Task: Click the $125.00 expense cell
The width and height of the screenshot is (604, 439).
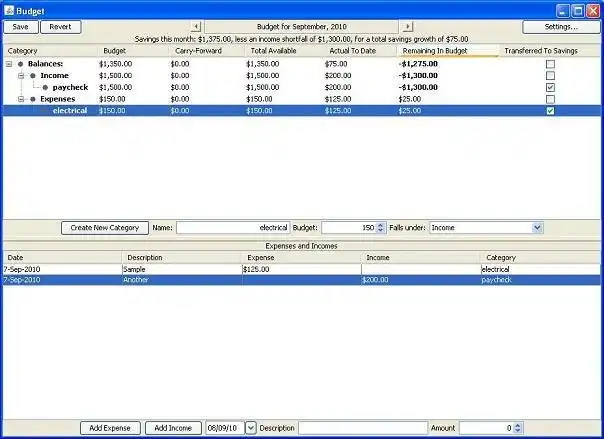Action: coord(302,269)
